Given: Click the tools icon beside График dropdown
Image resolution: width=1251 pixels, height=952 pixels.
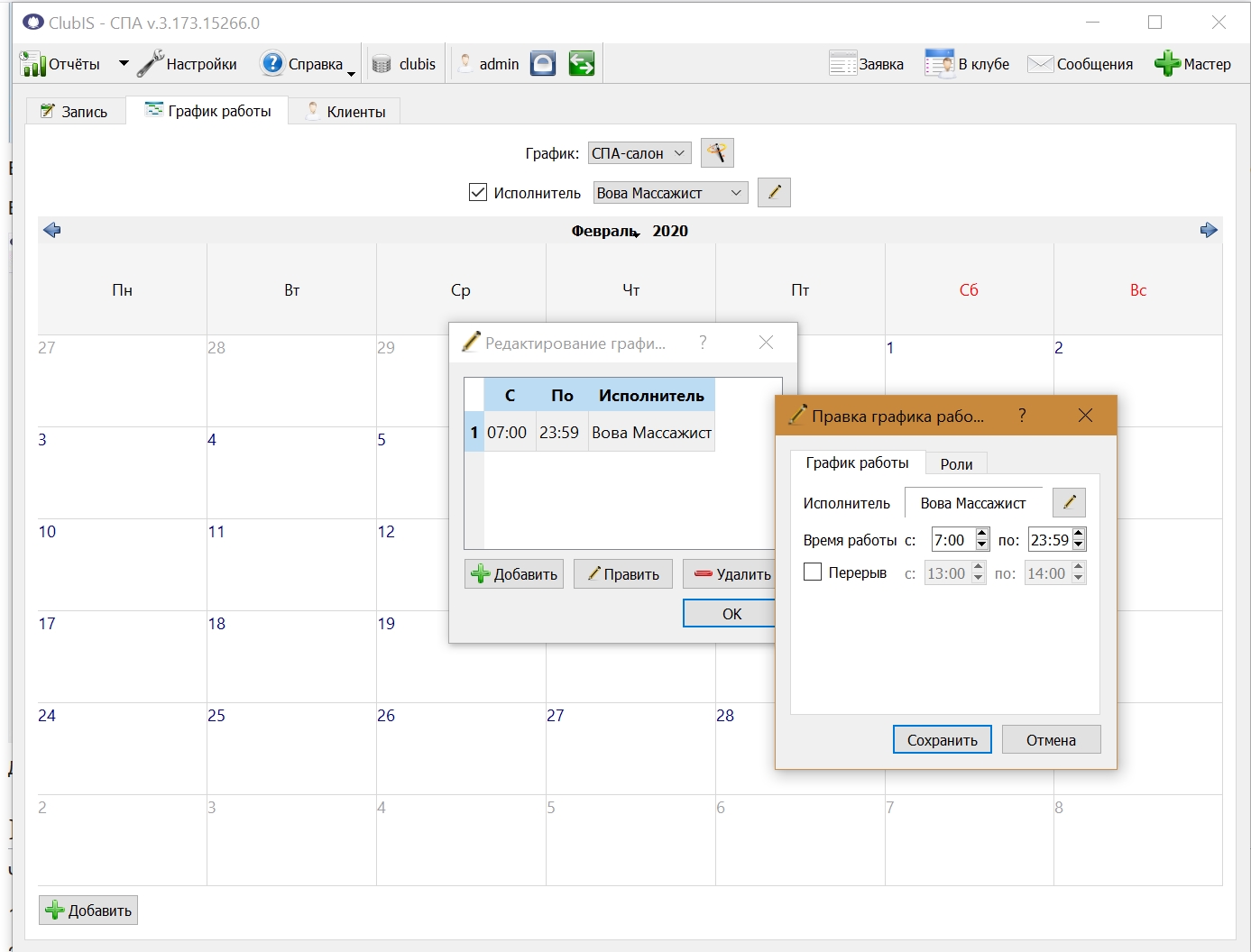Looking at the screenshot, I should click(717, 153).
